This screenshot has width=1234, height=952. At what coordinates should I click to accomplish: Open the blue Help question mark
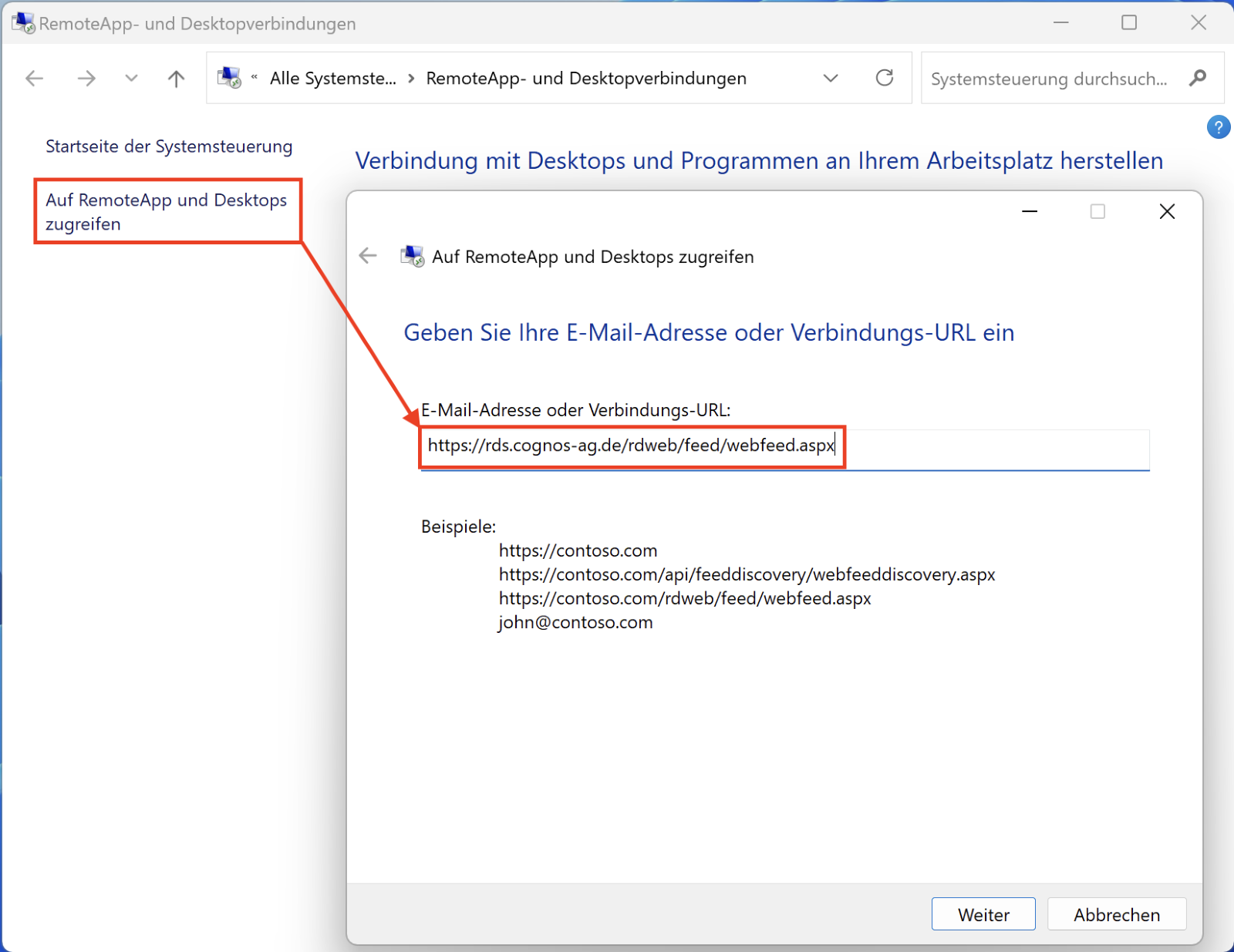click(1218, 127)
